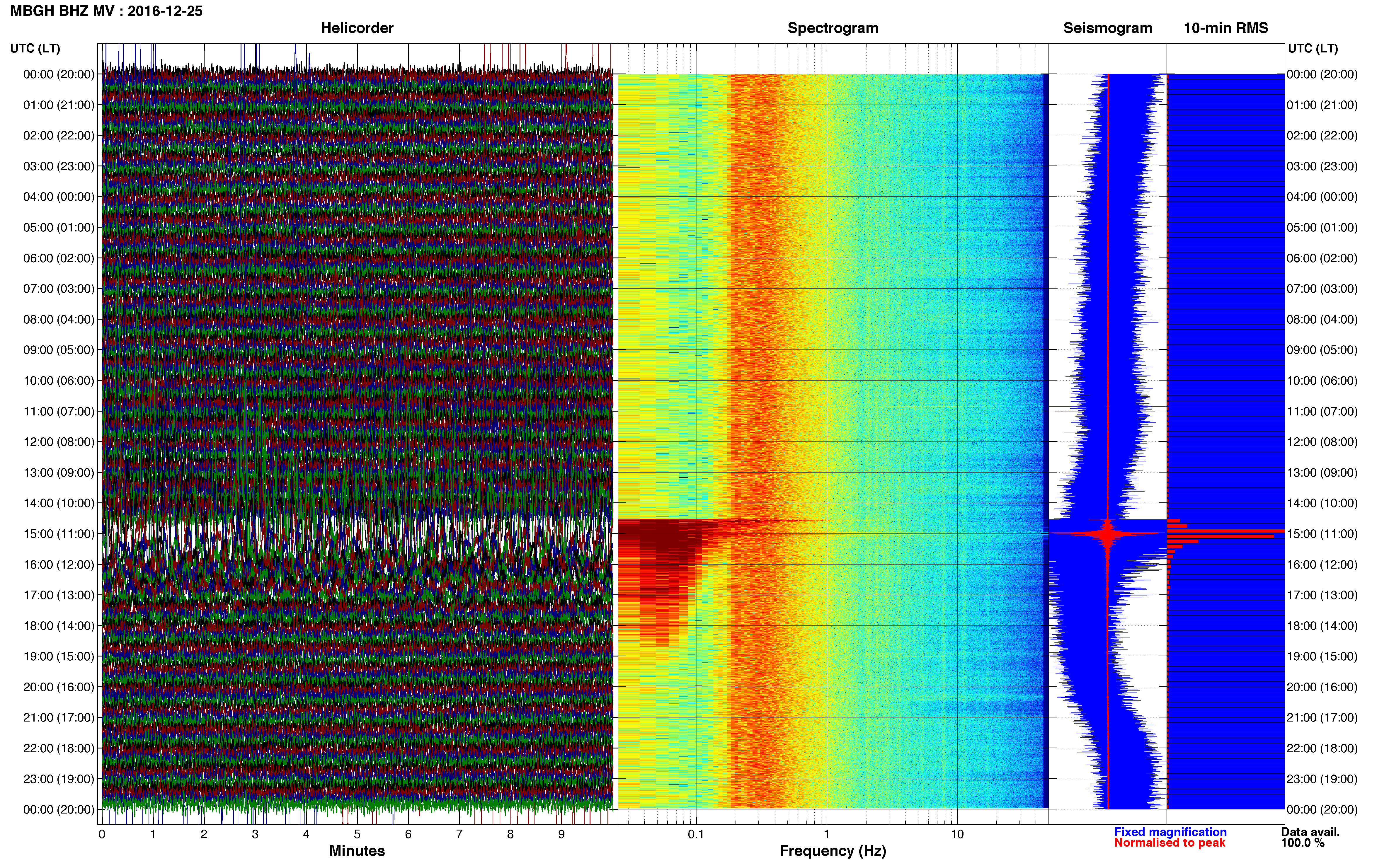
Task: Click '14:00 (10:00)' on the Helicorder time axis
Action: (59, 504)
